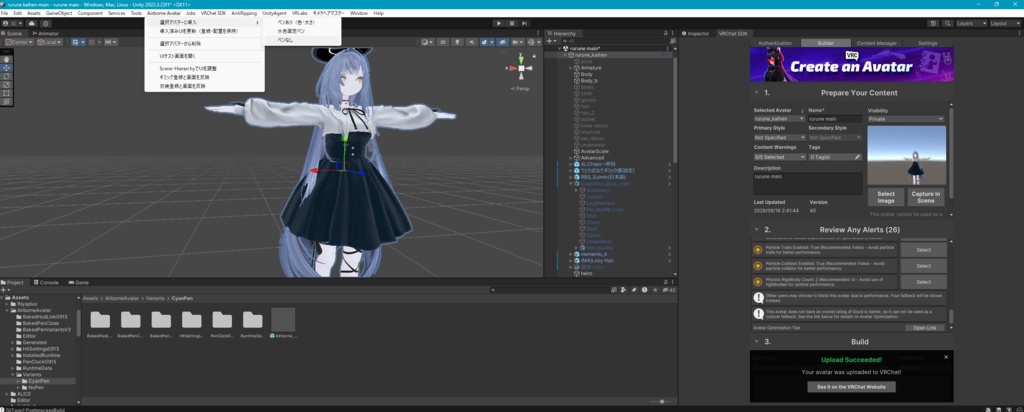This screenshot has height=412, width=1024.
Task: Open the Content Warnings dropdown
Action: 780,157
